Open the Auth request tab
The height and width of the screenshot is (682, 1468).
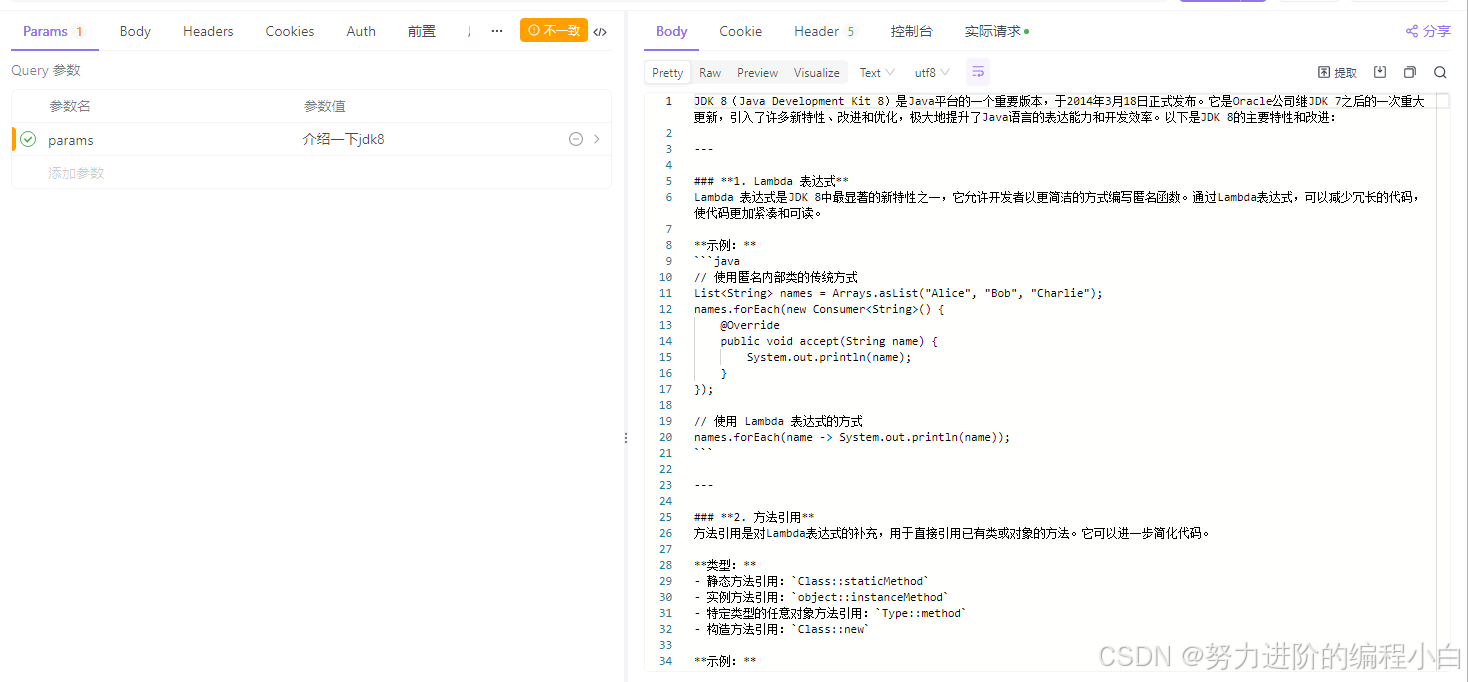click(x=361, y=31)
